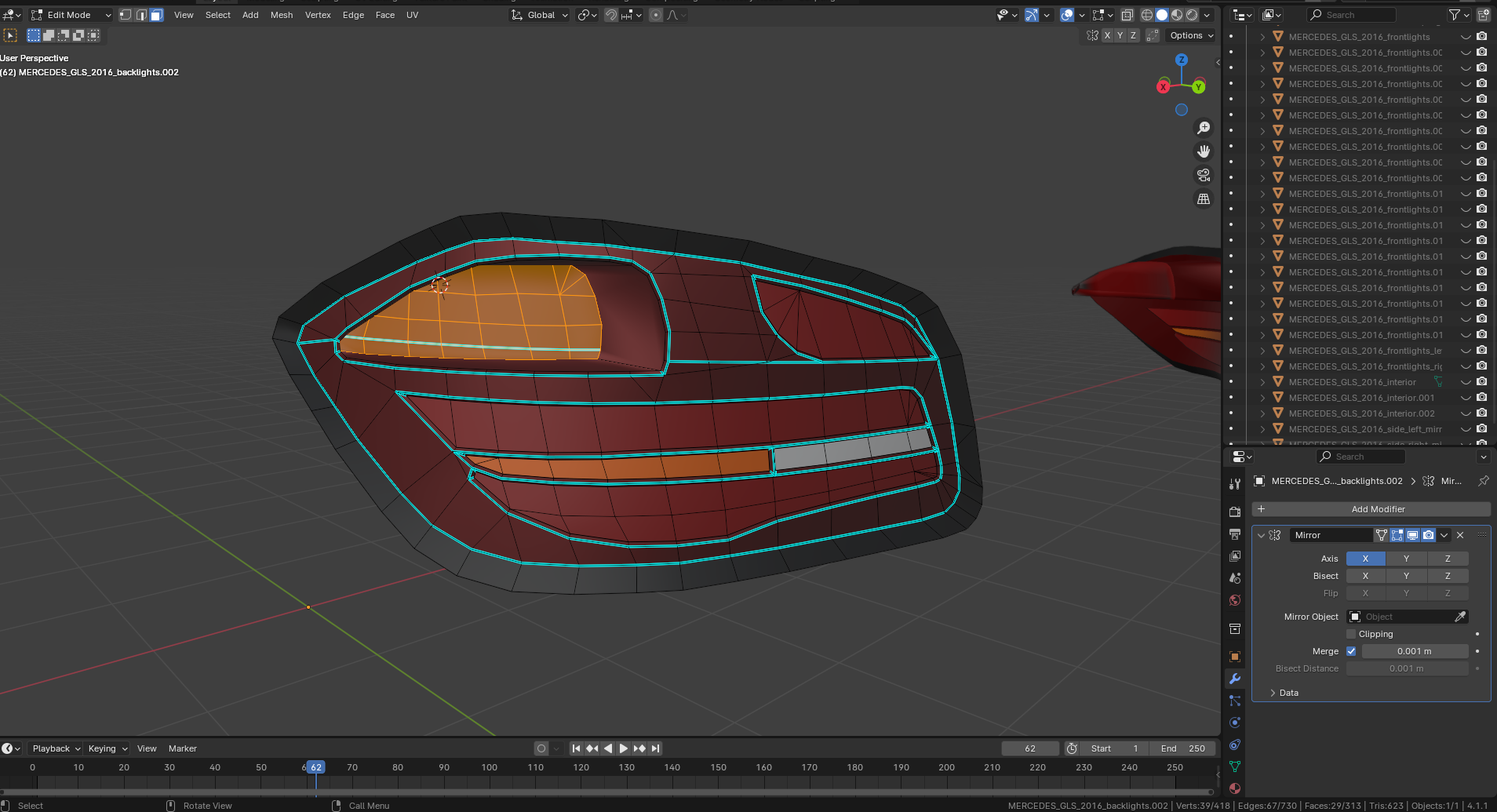This screenshot has height=812, width=1497.
Task: Click the zoom magnifier viewport icon
Action: (x=1204, y=128)
